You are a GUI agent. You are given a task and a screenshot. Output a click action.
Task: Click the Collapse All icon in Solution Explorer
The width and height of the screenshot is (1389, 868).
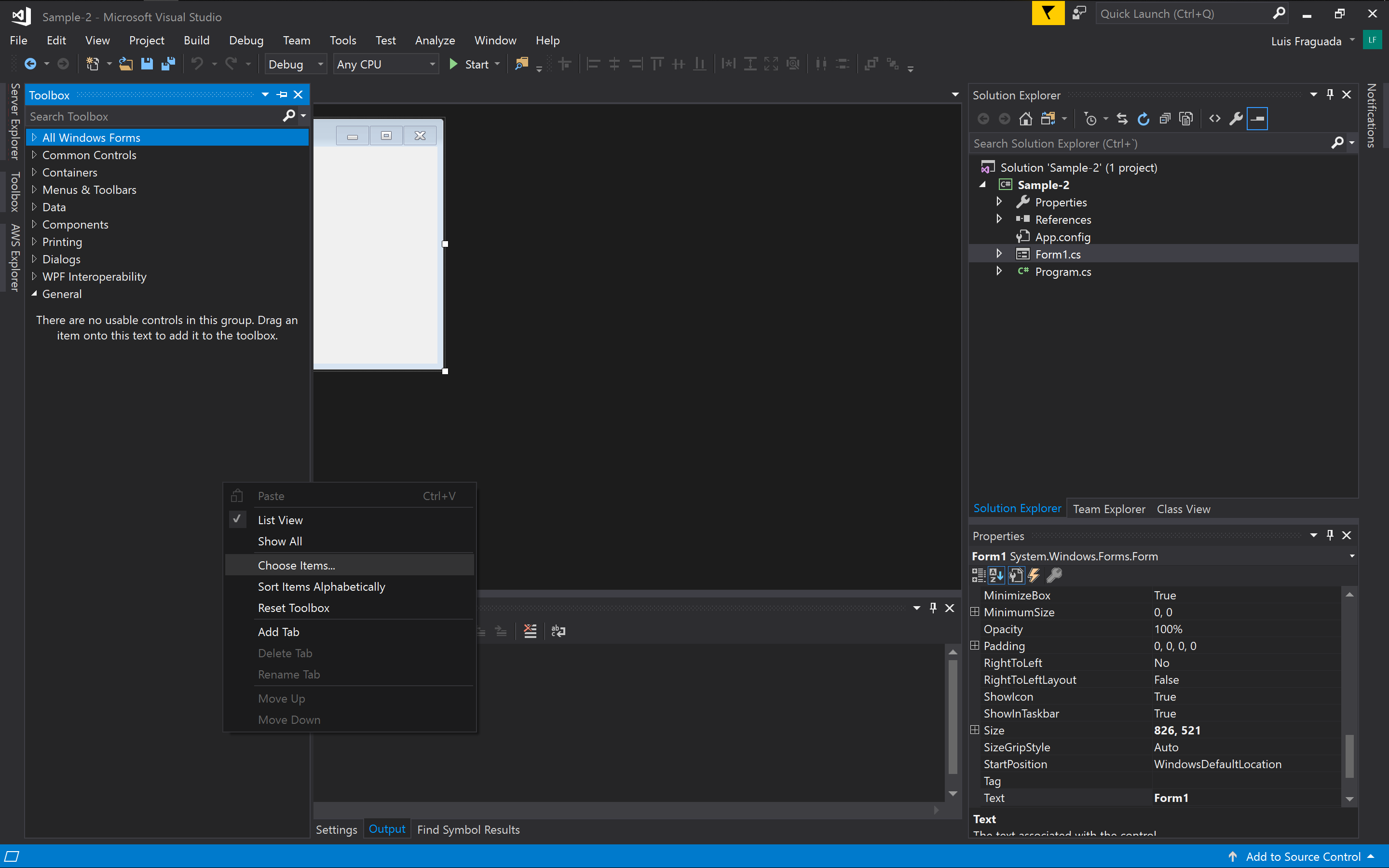[x=1165, y=119]
